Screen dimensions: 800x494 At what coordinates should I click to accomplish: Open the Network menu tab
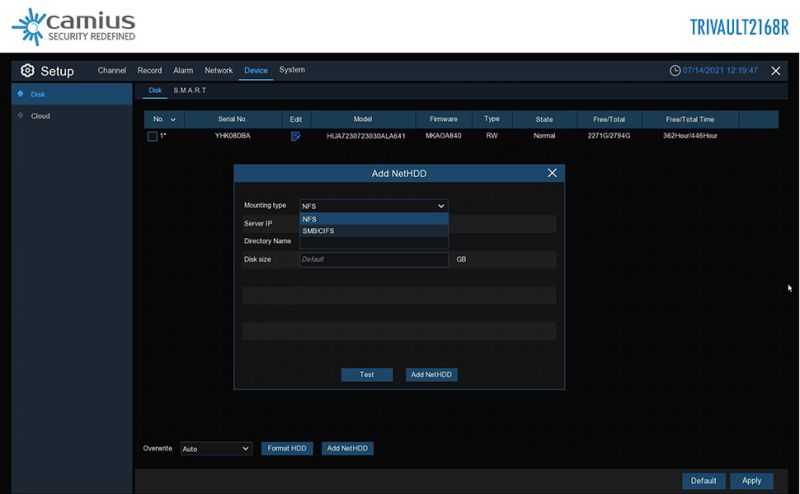tap(218, 71)
